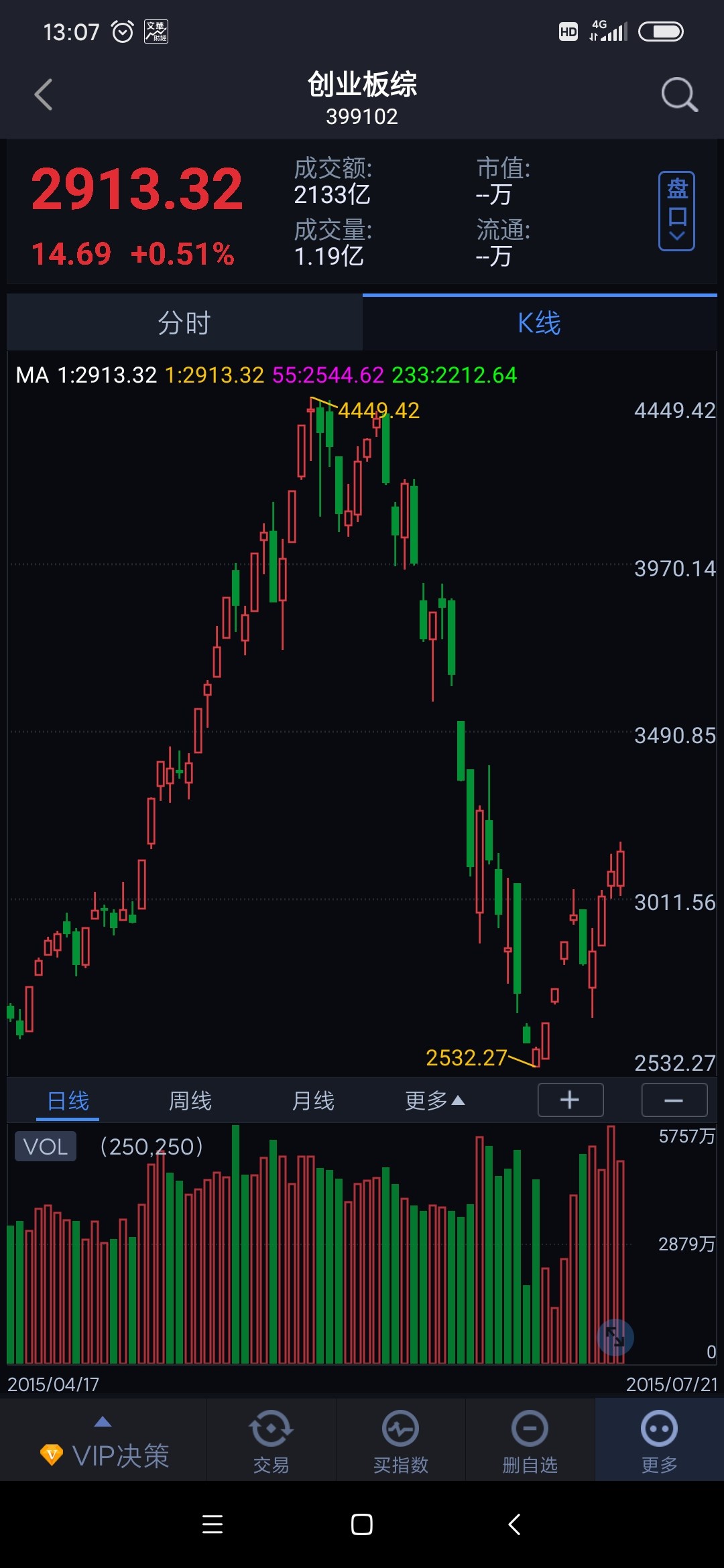Tap the 4G signal strength icon
Image resolution: width=724 pixels, height=1568 pixels.
pyautogui.click(x=609, y=31)
